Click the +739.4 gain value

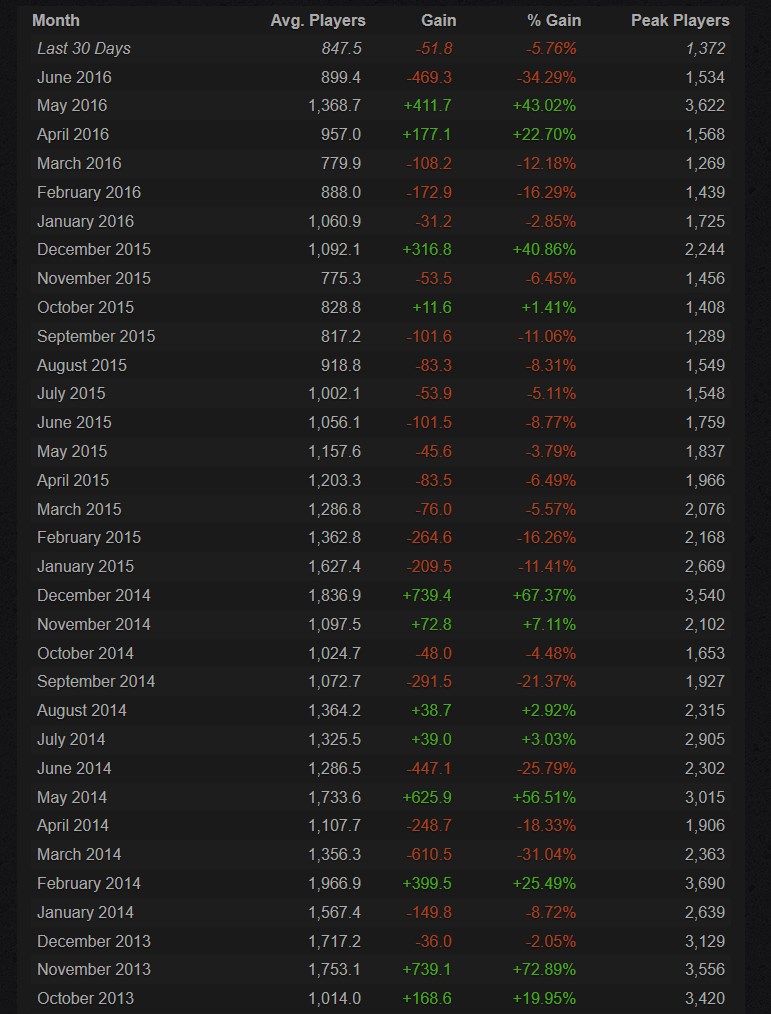click(427, 595)
